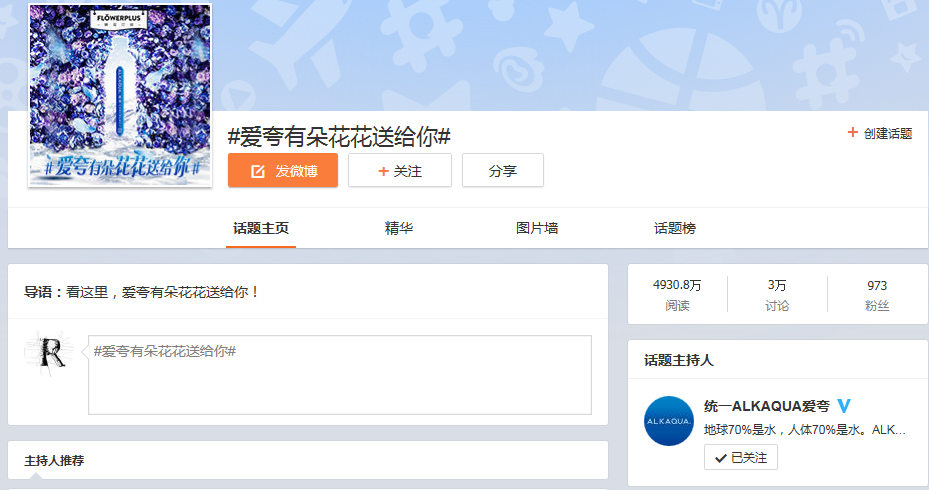Viewport: 929px width, 490px height.
Task: Open the 话题榜 tab
Action: point(675,228)
